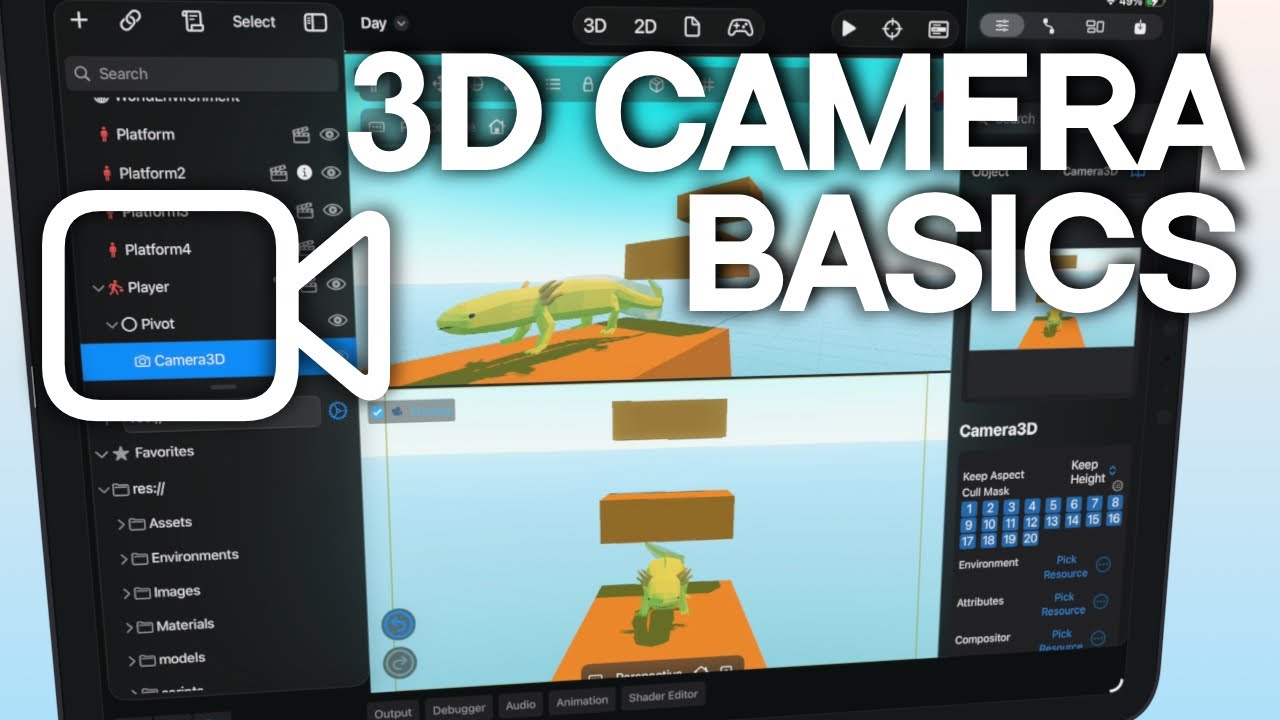Pick Resource for Attributes
1280x720 pixels.
tap(1063, 603)
